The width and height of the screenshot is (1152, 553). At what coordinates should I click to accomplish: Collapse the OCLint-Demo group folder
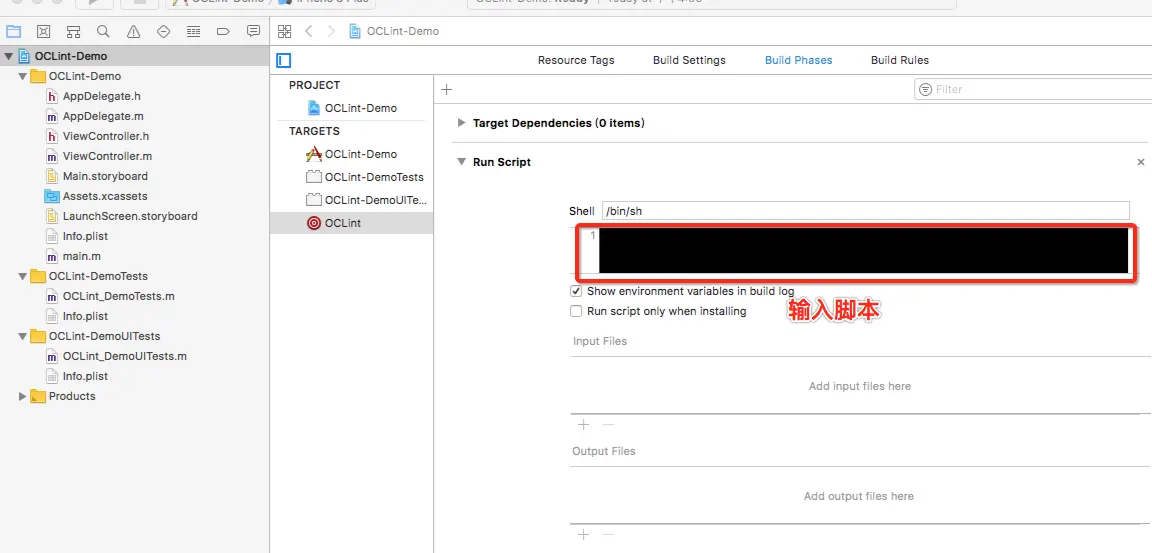pos(22,76)
